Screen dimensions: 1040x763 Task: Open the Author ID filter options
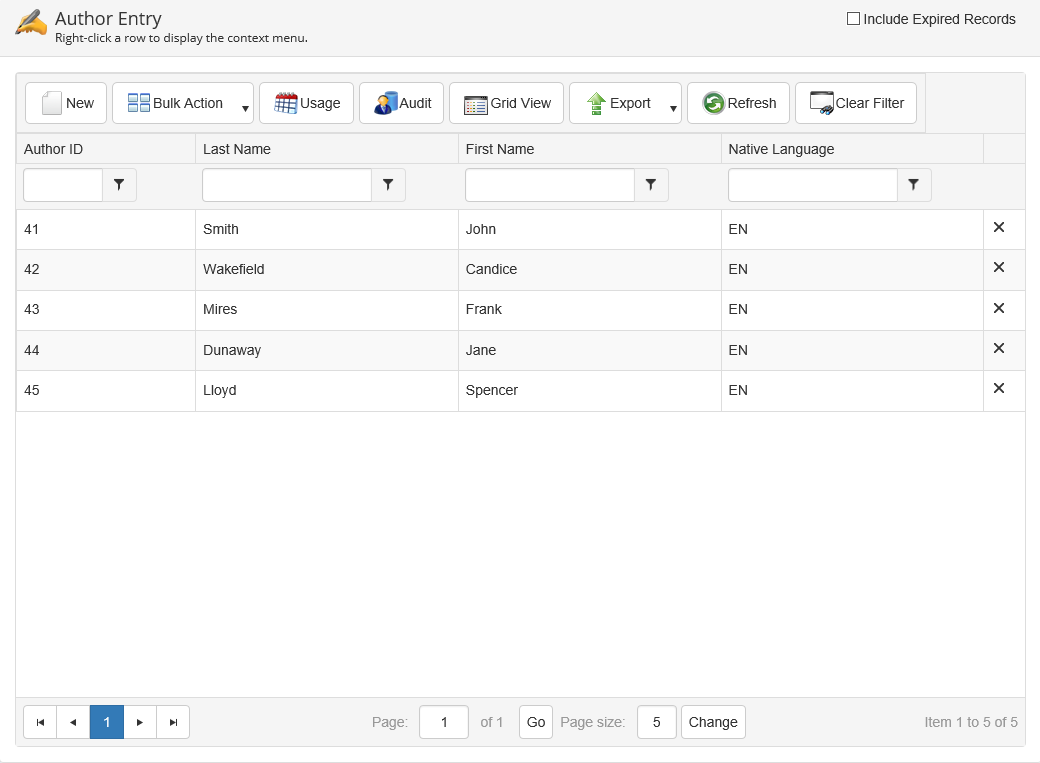[x=120, y=185]
